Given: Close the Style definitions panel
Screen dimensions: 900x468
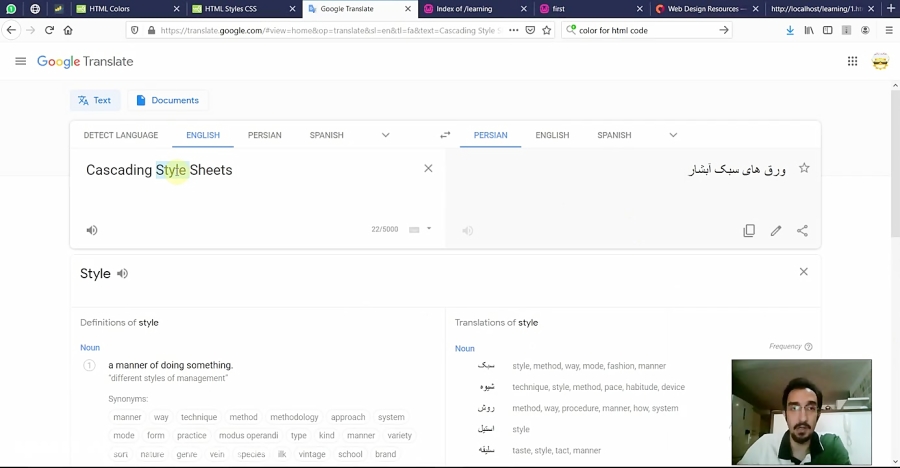Looking at the screenshot, I should [804, 272].
